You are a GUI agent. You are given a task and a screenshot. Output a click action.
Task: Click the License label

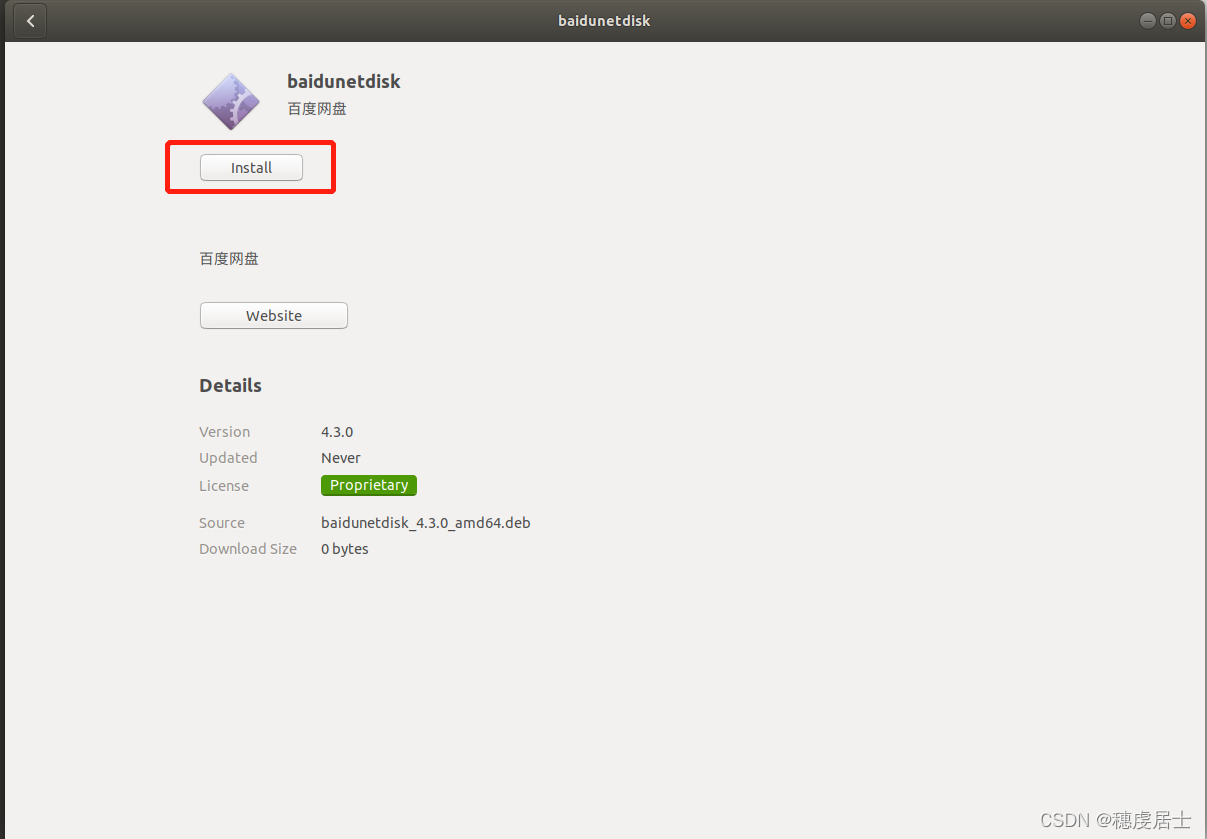click(224, 486)
